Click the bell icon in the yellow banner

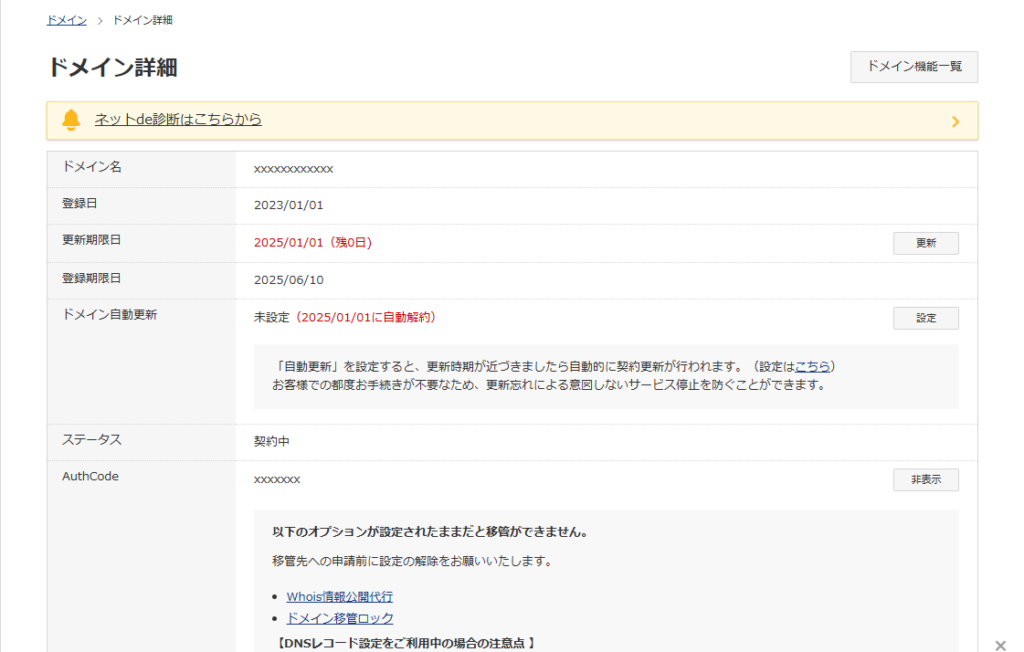pyautogui.click(x=71, y=120)
